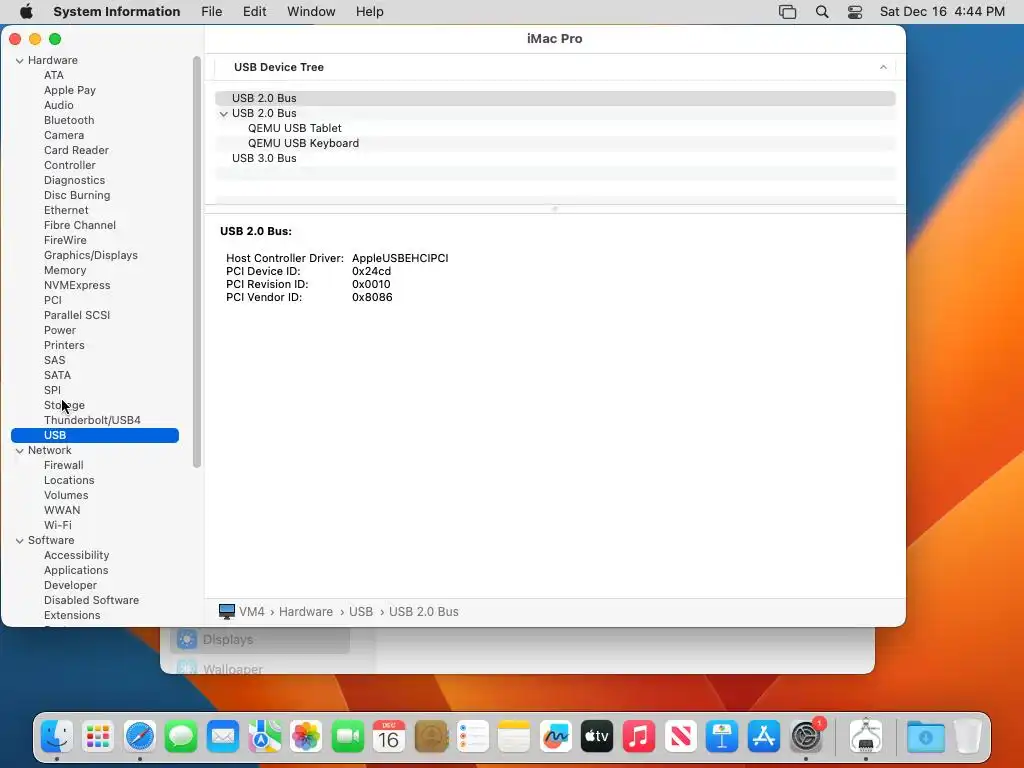
Task: Open Music app in Dock
Action: click(639, 737)
